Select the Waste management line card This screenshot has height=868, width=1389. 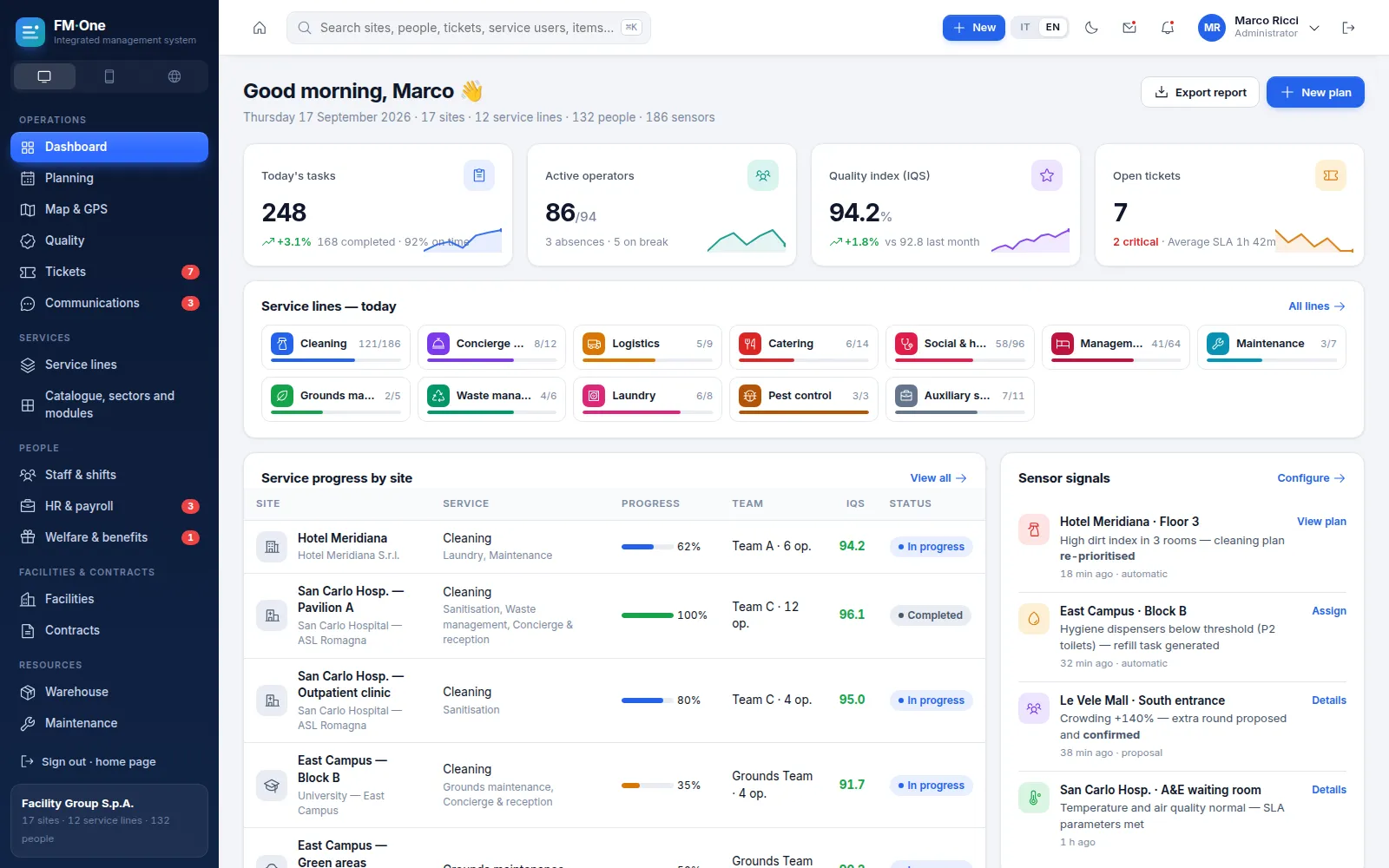(x=491, y=399)
